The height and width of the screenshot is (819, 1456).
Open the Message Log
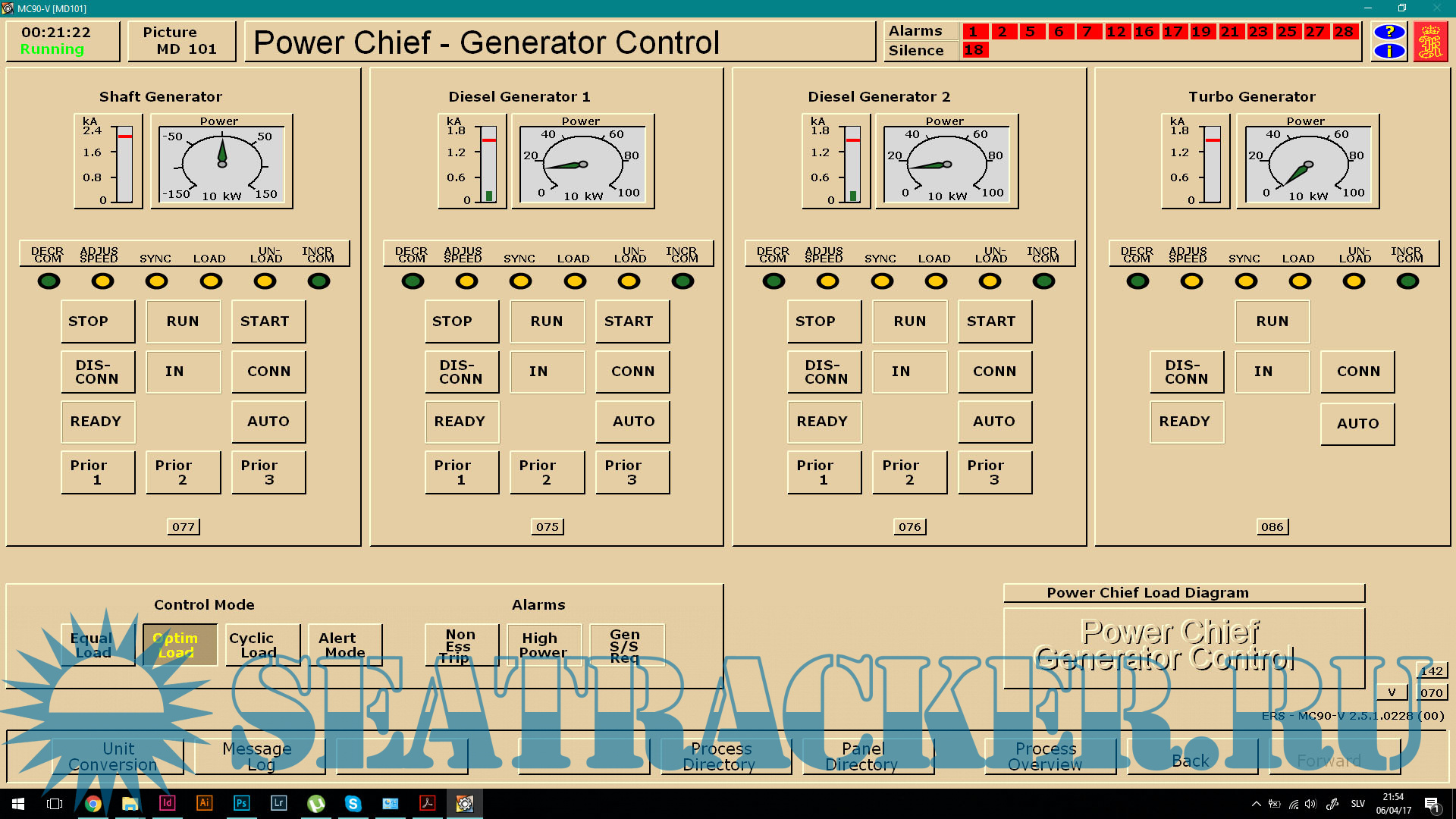coord(259,756)
